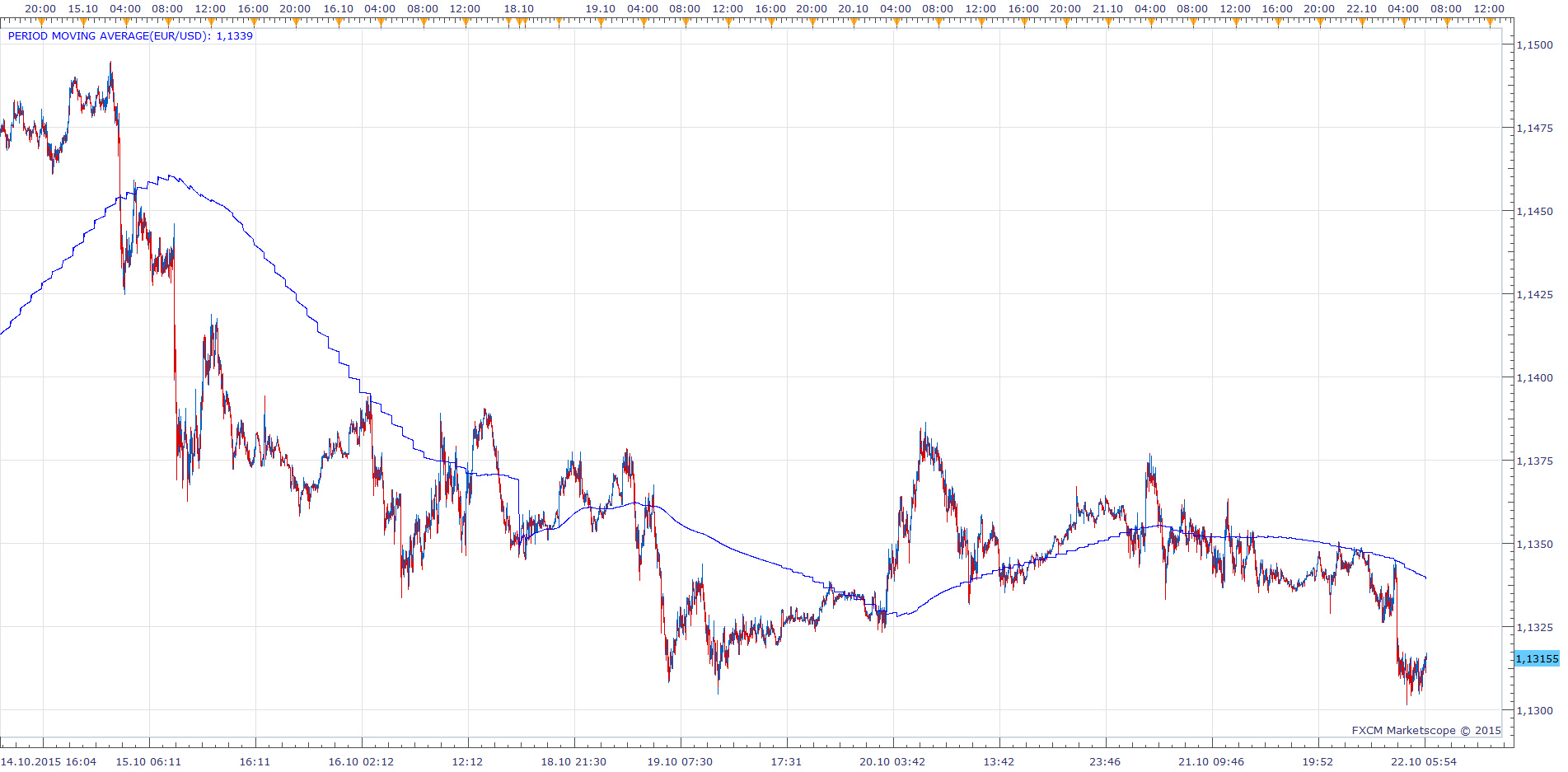Click the orange marker under top label 21.10

point(1108,22)
